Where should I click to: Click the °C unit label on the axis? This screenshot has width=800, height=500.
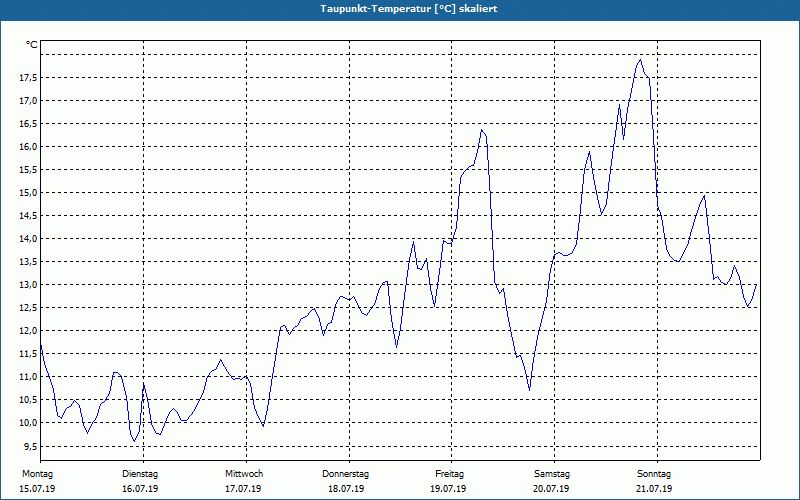(32, 45)
